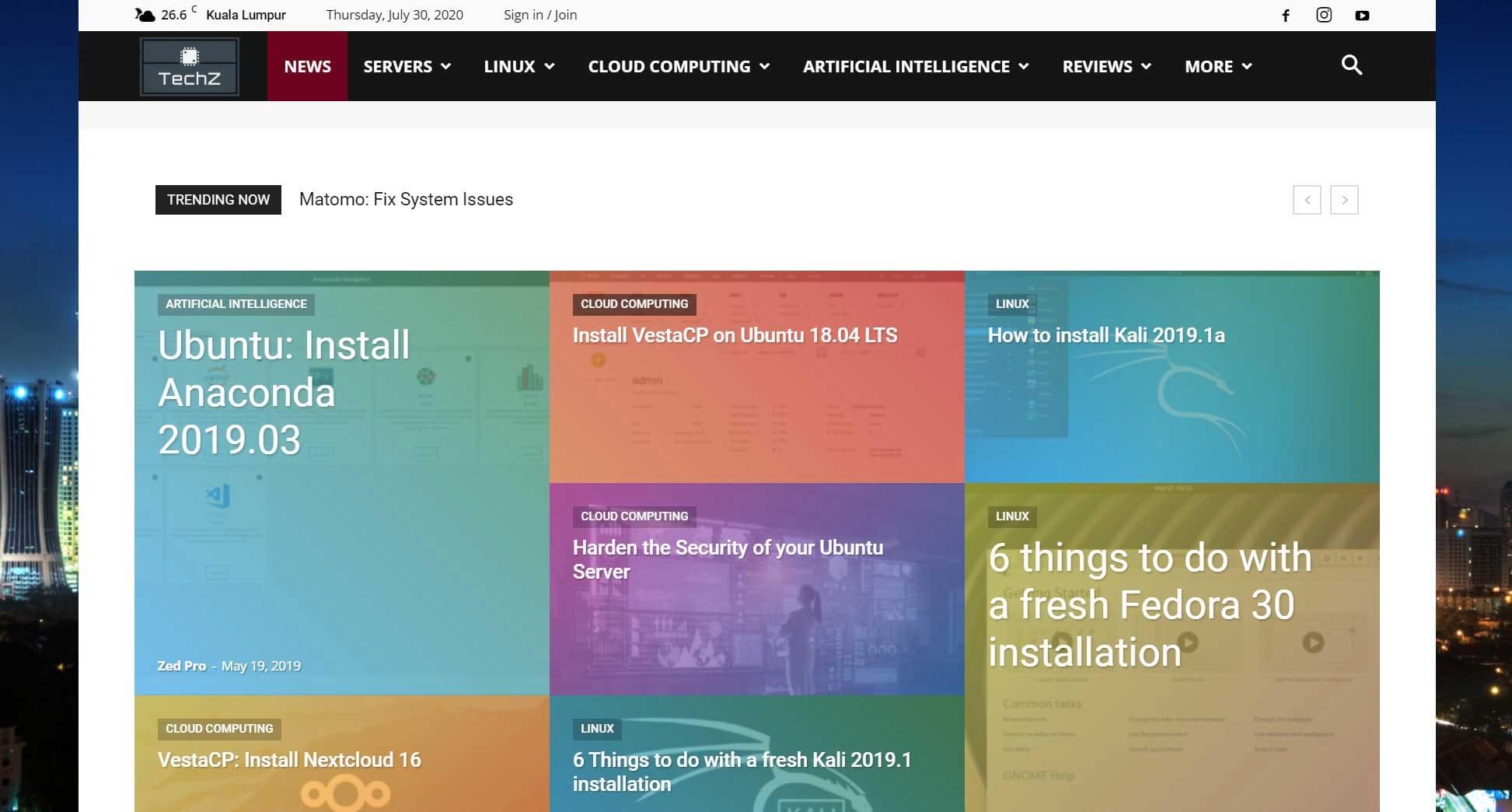The image size is (1512, 812).
Task: Click the cloudy weather icon
Action: (145, 15)
